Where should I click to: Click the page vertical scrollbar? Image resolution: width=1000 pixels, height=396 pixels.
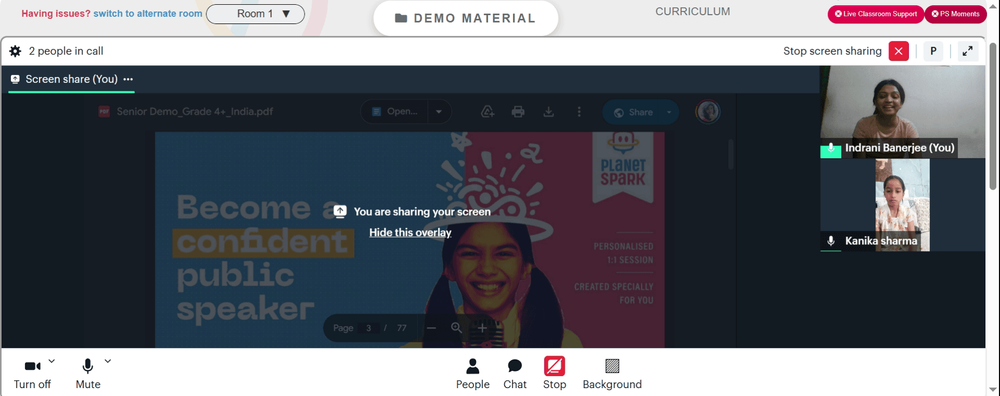(x=993, y=115)
